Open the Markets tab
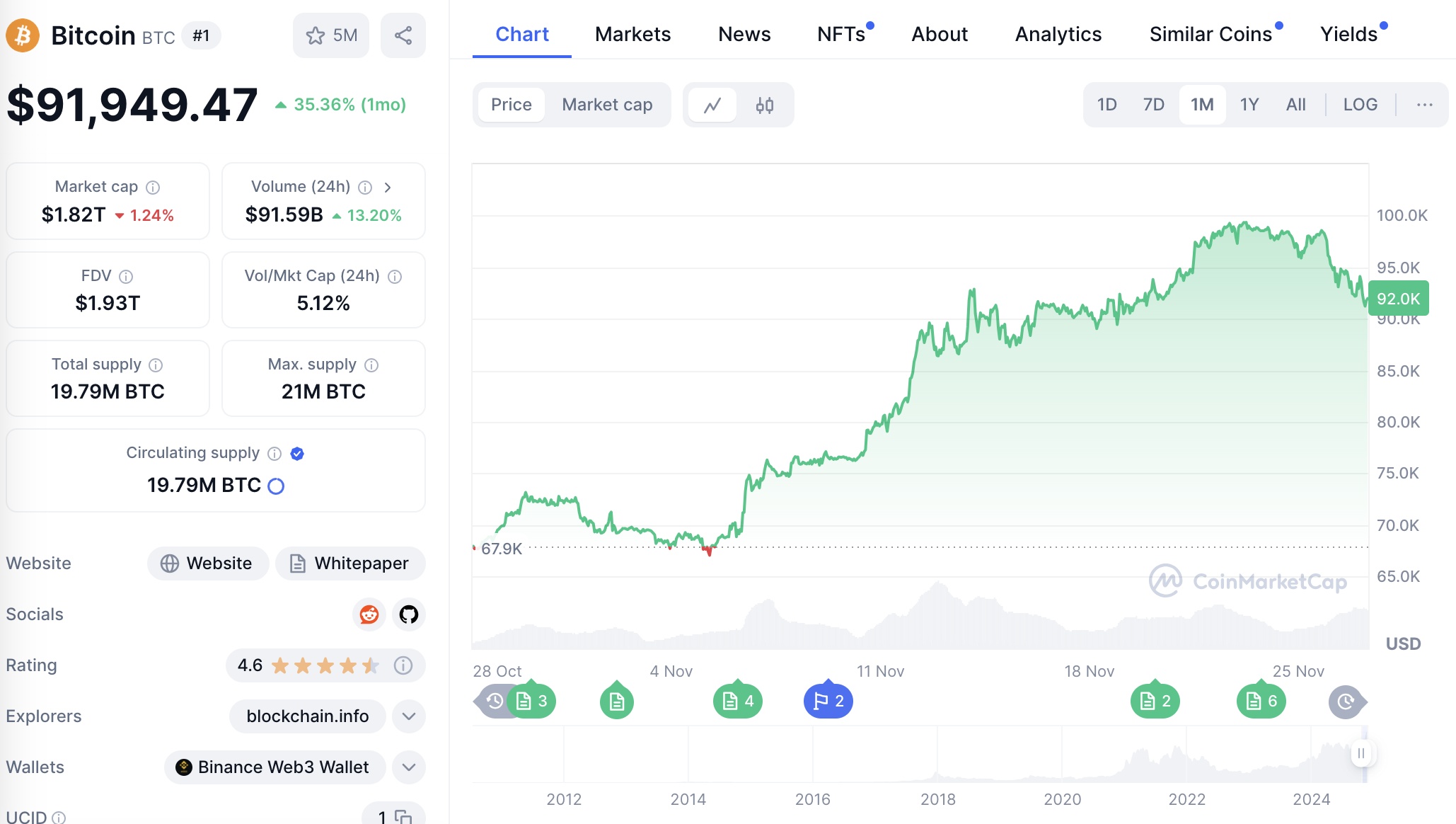Viewport: 1456px width, 824px height. click(632, 34)
